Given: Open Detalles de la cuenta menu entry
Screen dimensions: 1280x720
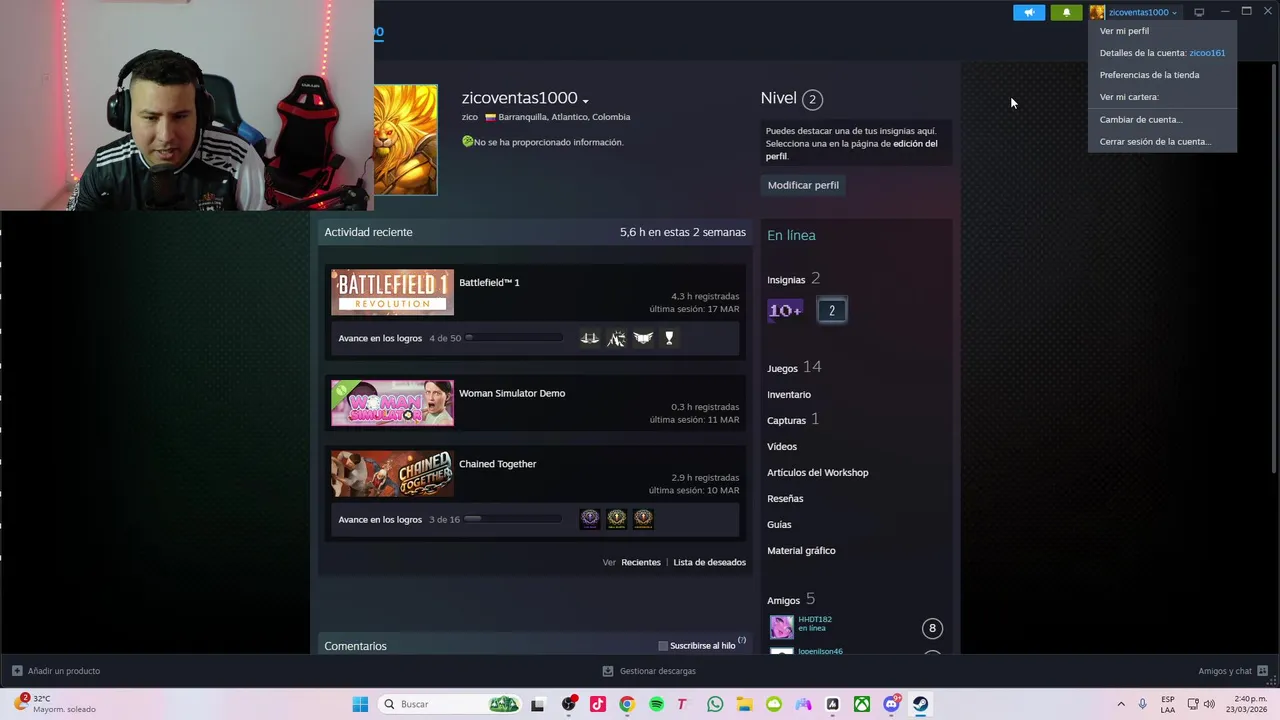Looking at the screenshot, I should click(1162, 53).
